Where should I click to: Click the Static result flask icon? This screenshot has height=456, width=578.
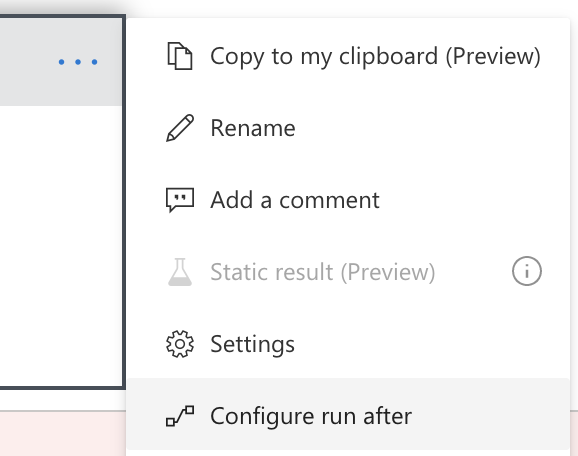tap(180, 272)
